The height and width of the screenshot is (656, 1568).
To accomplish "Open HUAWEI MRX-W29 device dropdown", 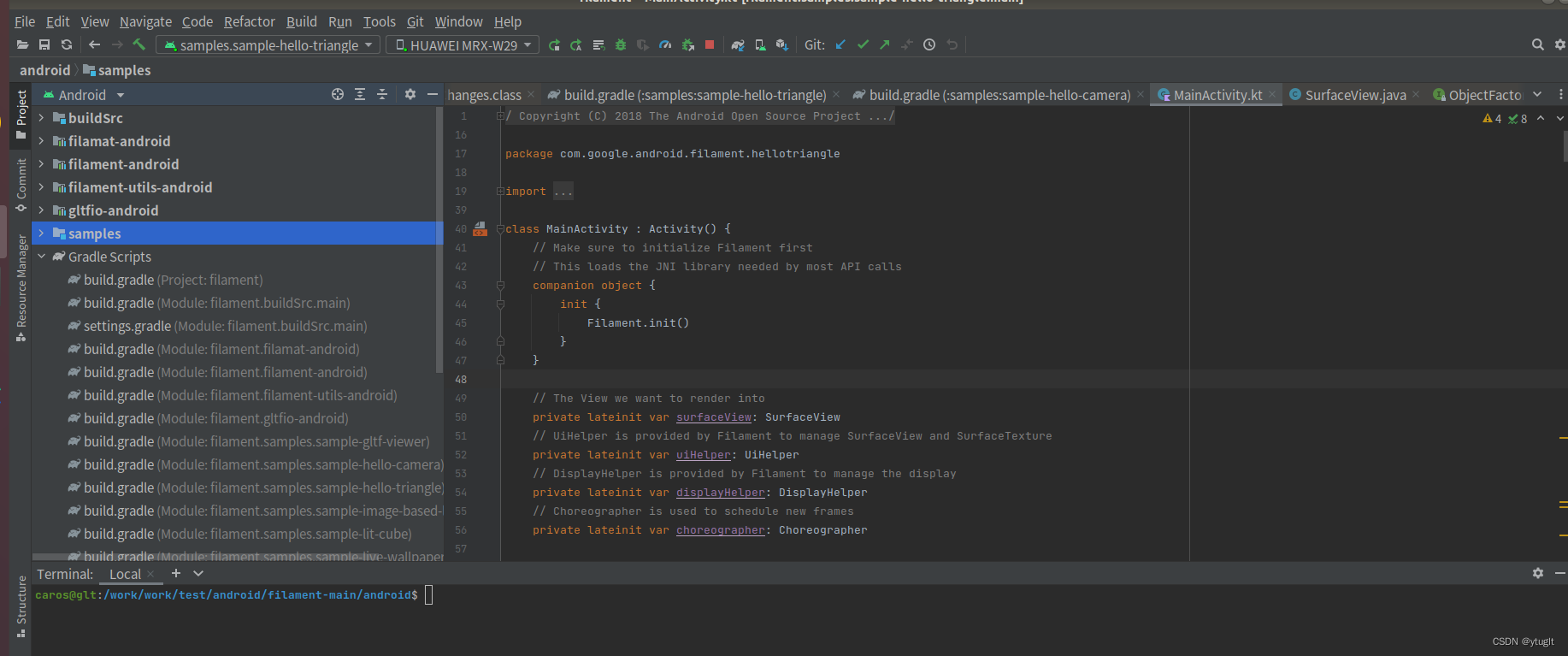I will click(463, 44).
